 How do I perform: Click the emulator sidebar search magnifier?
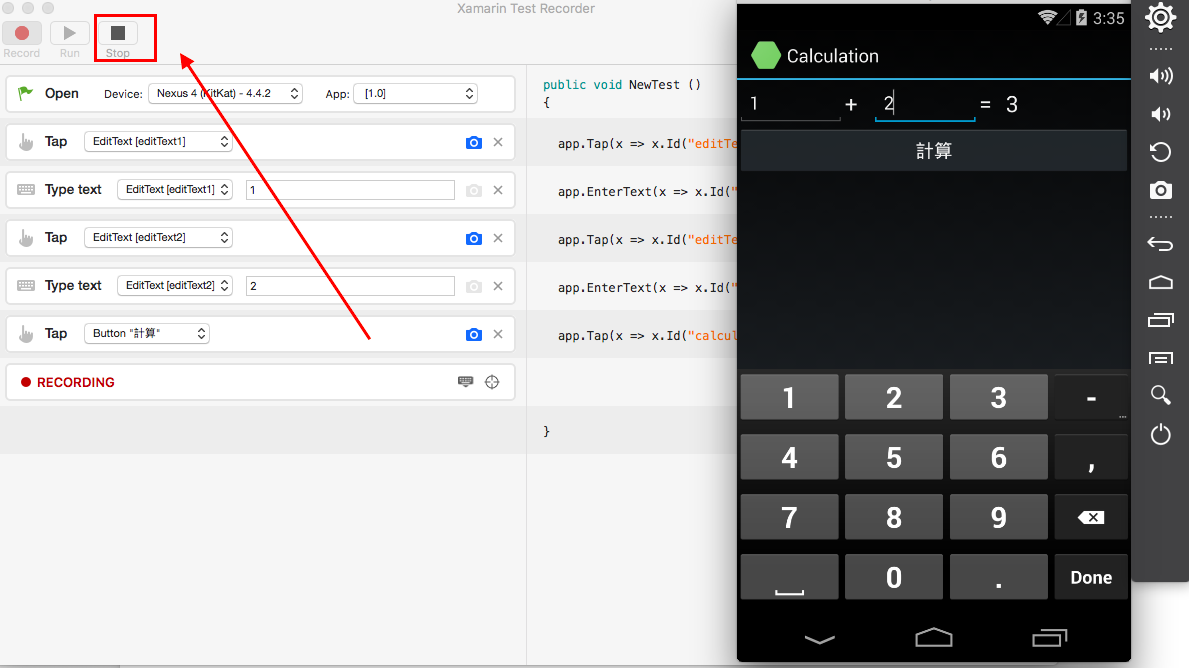(1160, 395)
